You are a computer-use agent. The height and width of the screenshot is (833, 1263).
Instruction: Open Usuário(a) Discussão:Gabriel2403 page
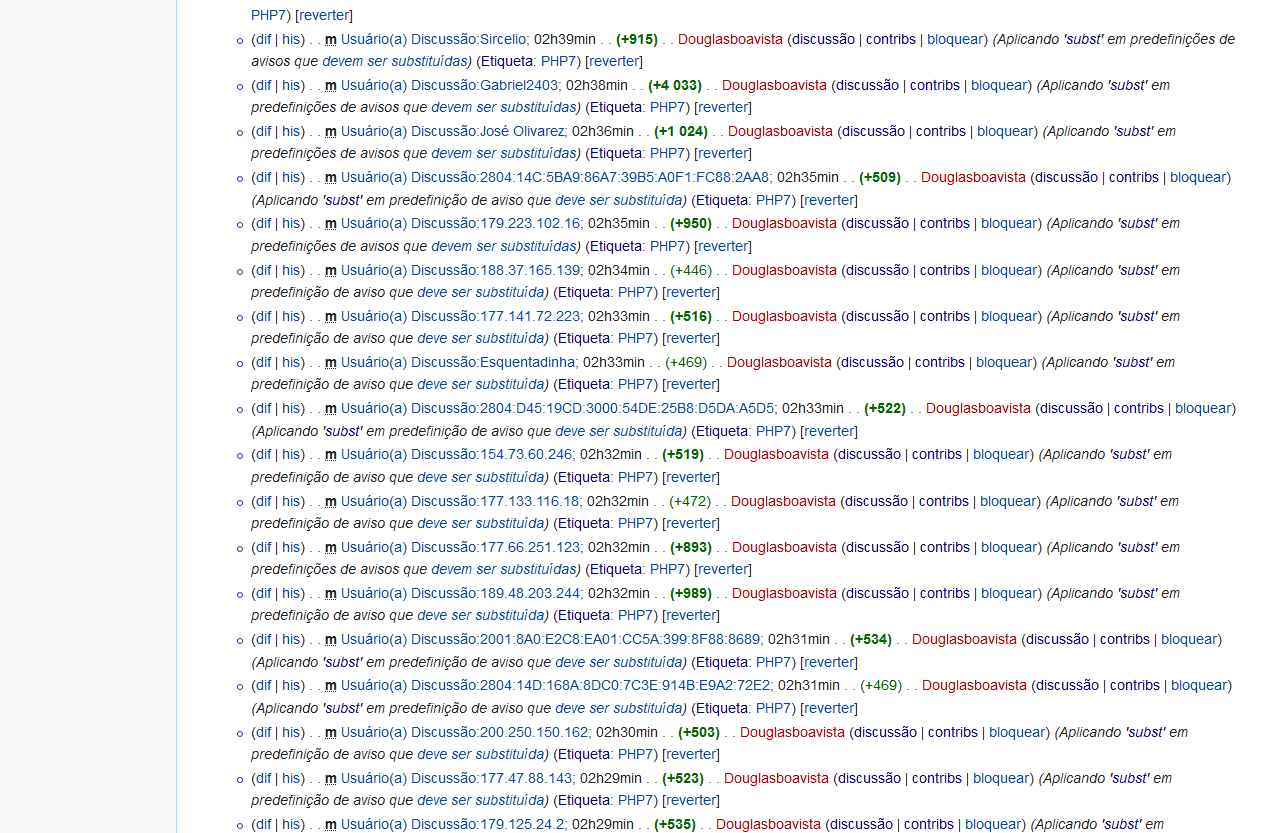[450, 85]
